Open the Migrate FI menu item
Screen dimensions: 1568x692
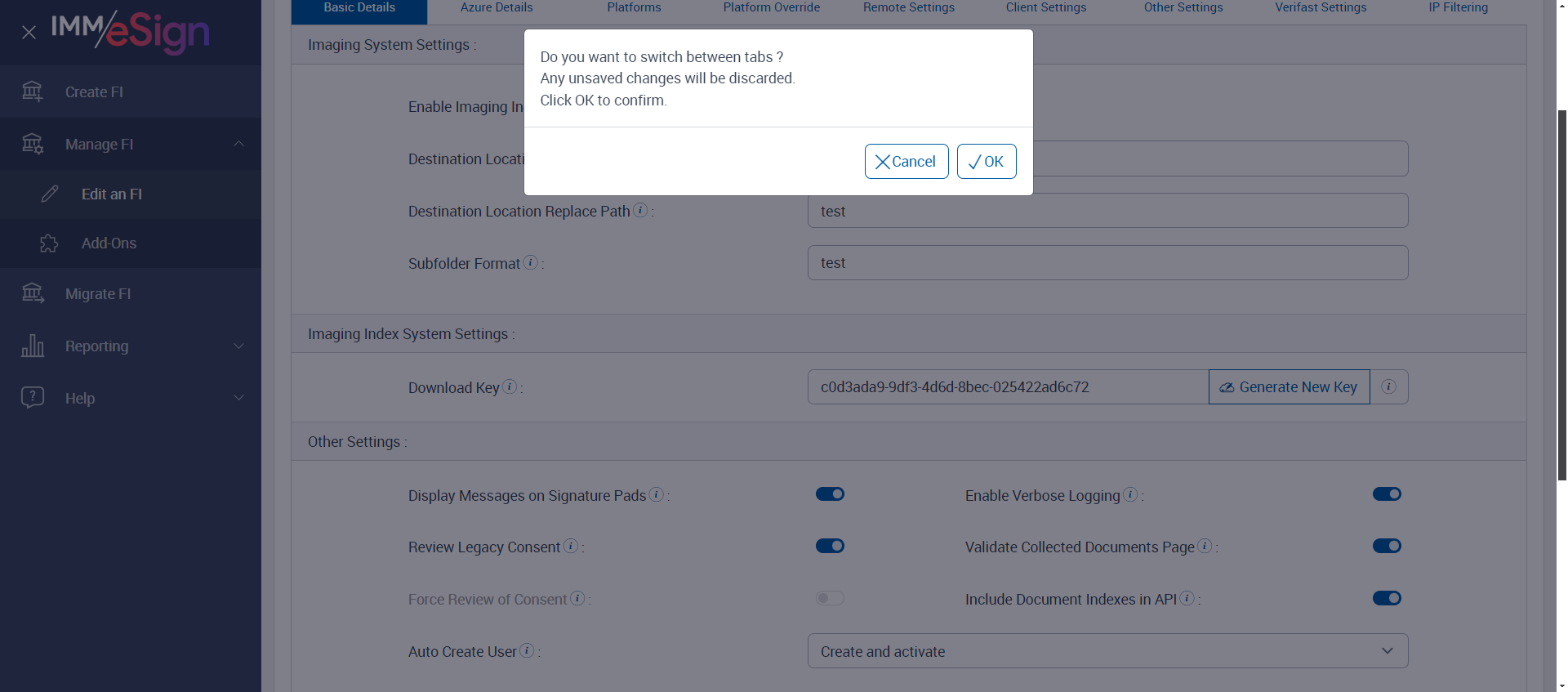(x=98, y=294)
